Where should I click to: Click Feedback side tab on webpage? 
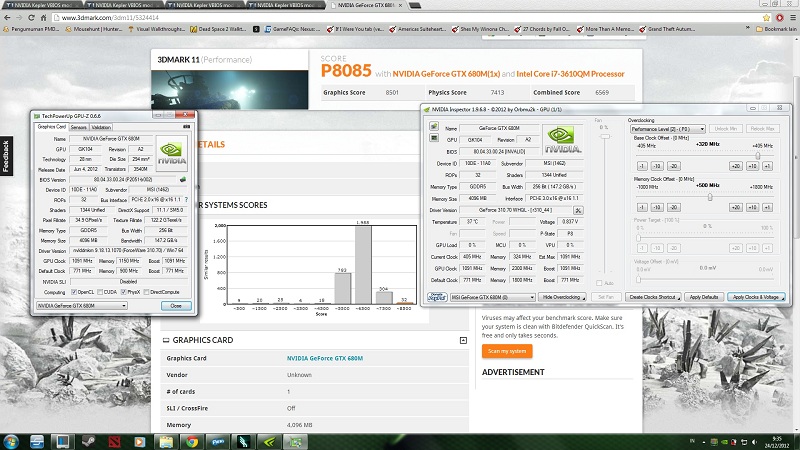point(6,156)
